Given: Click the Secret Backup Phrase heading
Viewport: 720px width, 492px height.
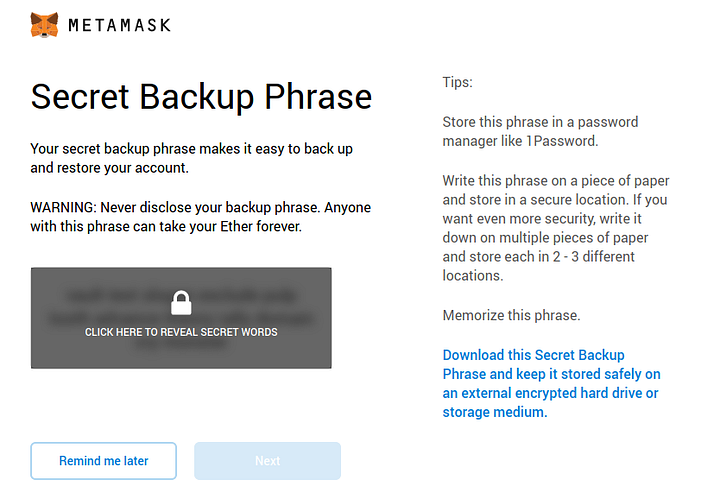Looking at the screenshot, I should 201,97.
